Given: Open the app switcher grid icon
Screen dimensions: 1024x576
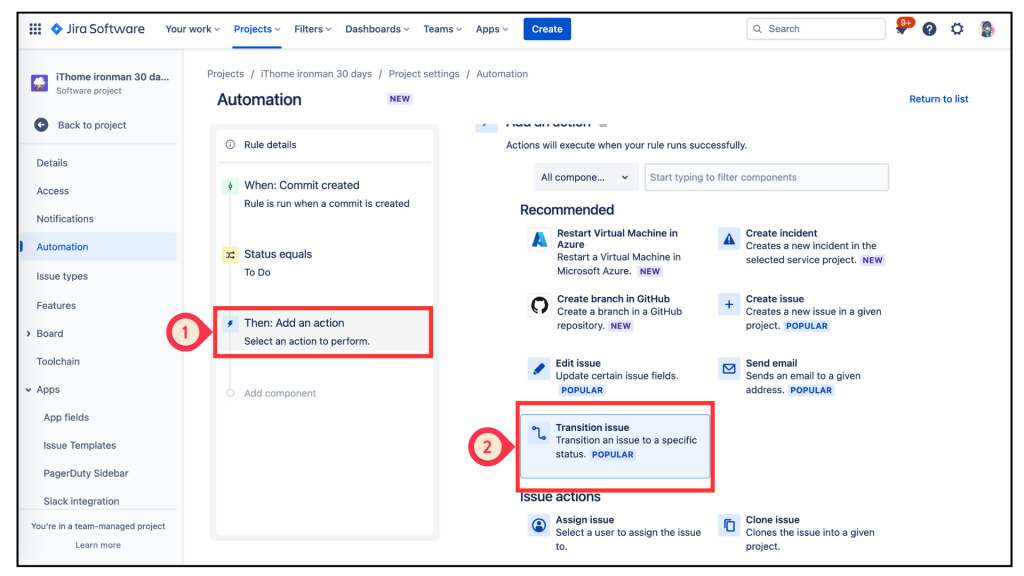Looking at the screenshot, I should click(x=35, y=29).
